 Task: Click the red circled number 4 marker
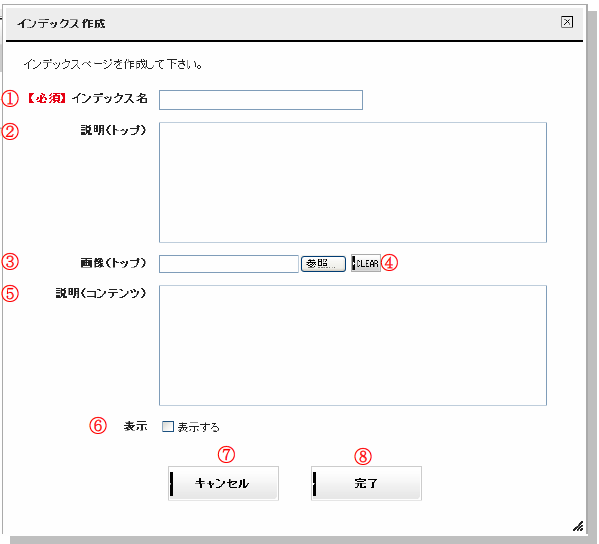coord(390,263)
